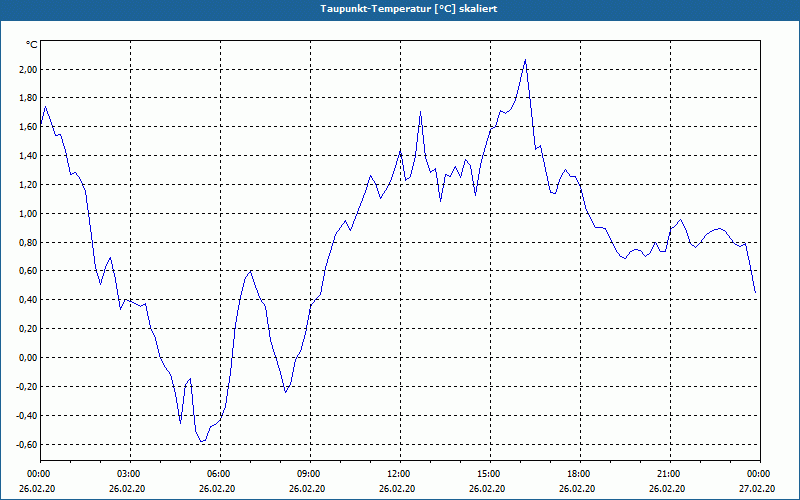Click the 18:00 time label

(x=580, y=474)
